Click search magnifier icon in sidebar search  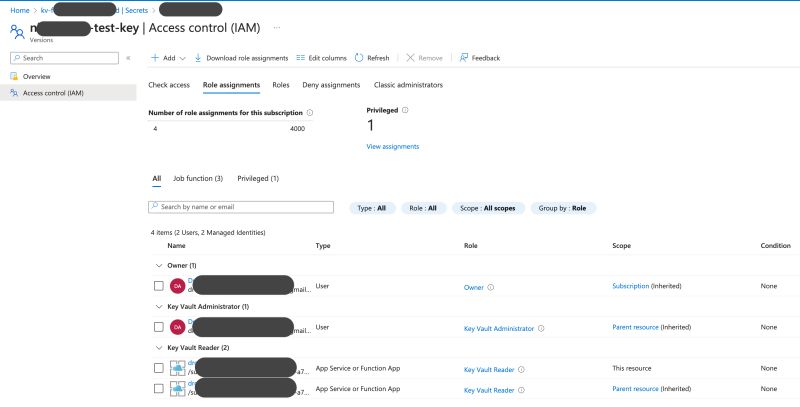coord(17,58)
